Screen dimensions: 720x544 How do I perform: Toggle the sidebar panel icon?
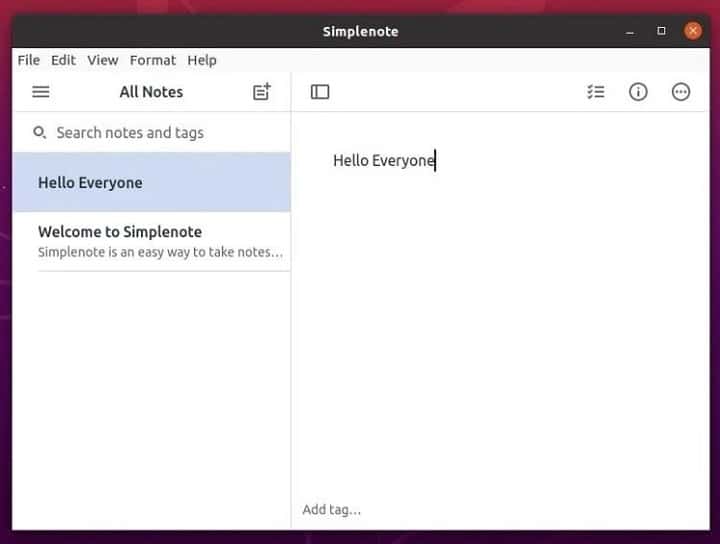click(x=320, y=92)
